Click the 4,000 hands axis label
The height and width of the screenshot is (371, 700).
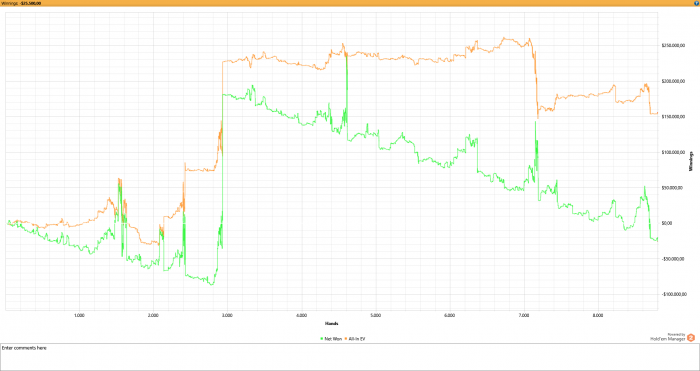tap(301, 315)
